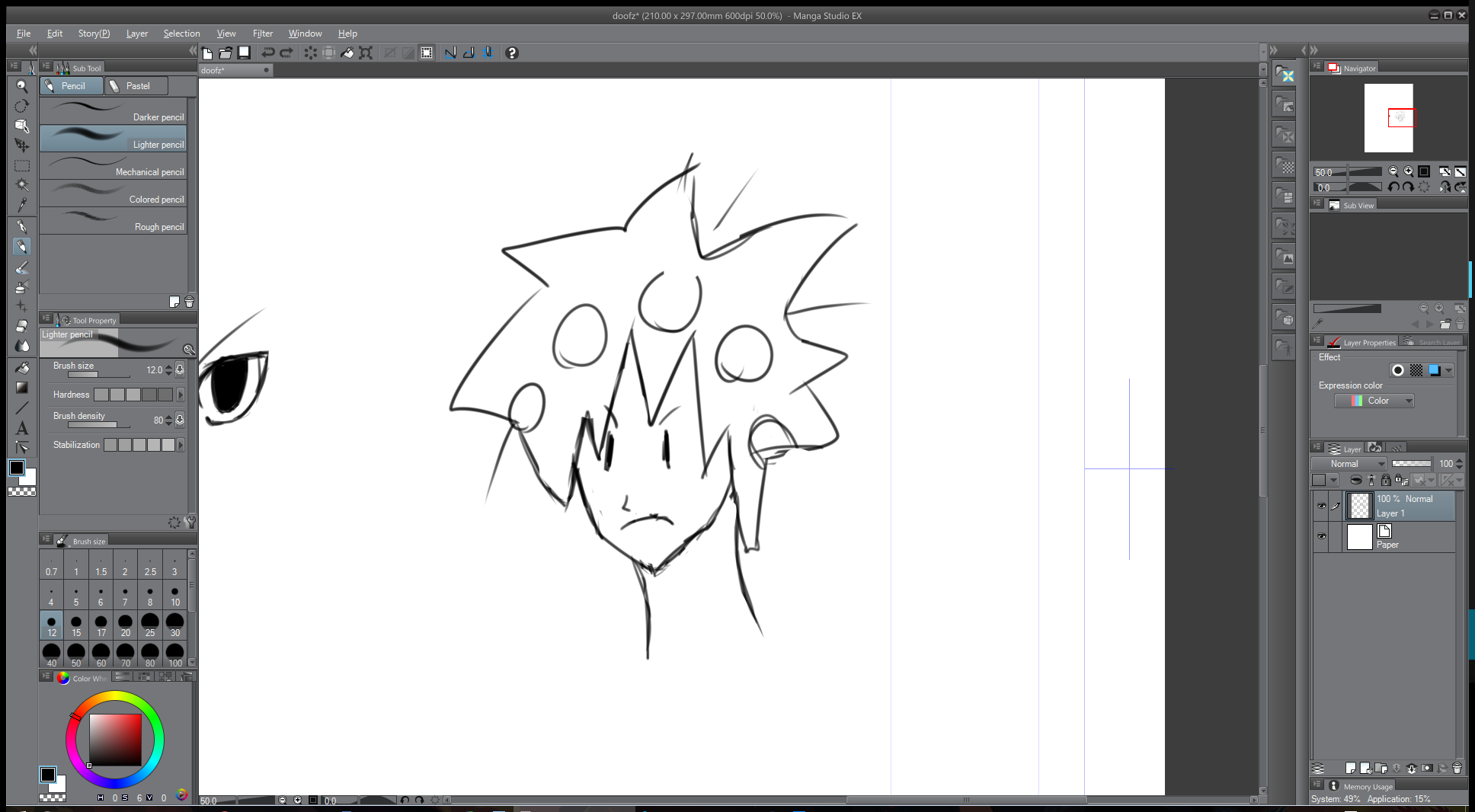This screenshot has width=1475, height=812.
Task: Select the Rough pencil sub tool
Action: tap(113, 220)
